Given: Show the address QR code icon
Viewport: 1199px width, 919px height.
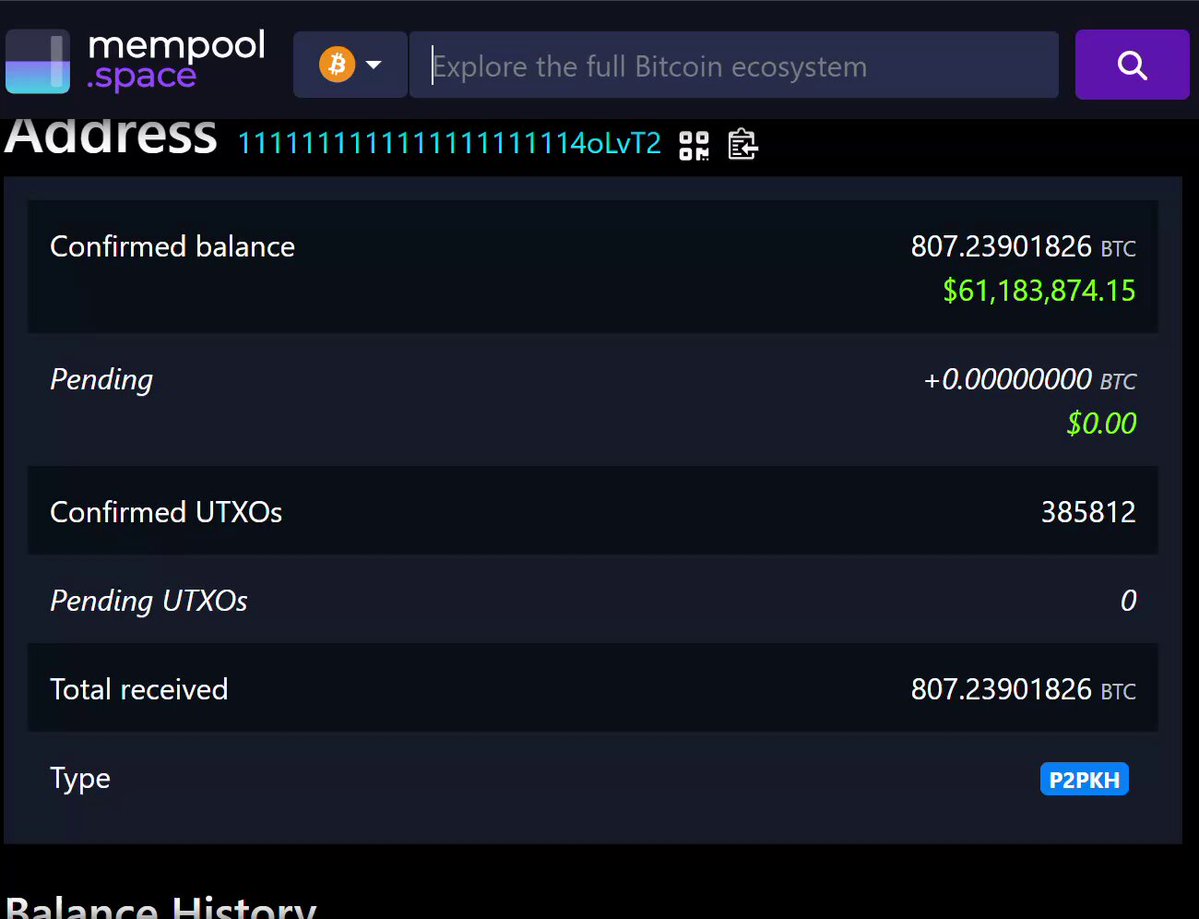Looking at the screenshot, I should click(x=694, y=145).
